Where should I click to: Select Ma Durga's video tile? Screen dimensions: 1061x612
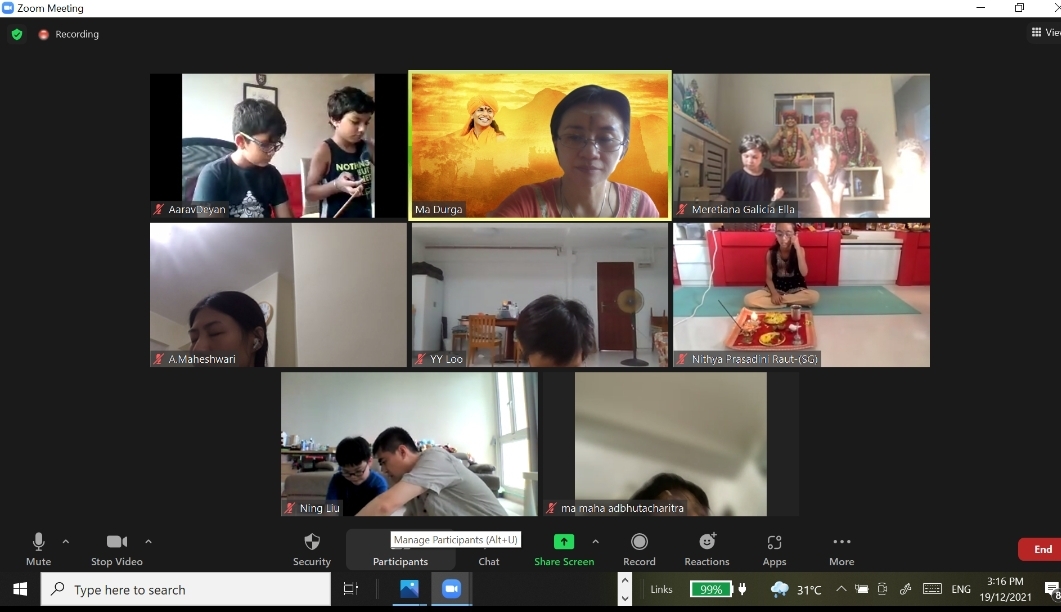[x=540, y=145]
